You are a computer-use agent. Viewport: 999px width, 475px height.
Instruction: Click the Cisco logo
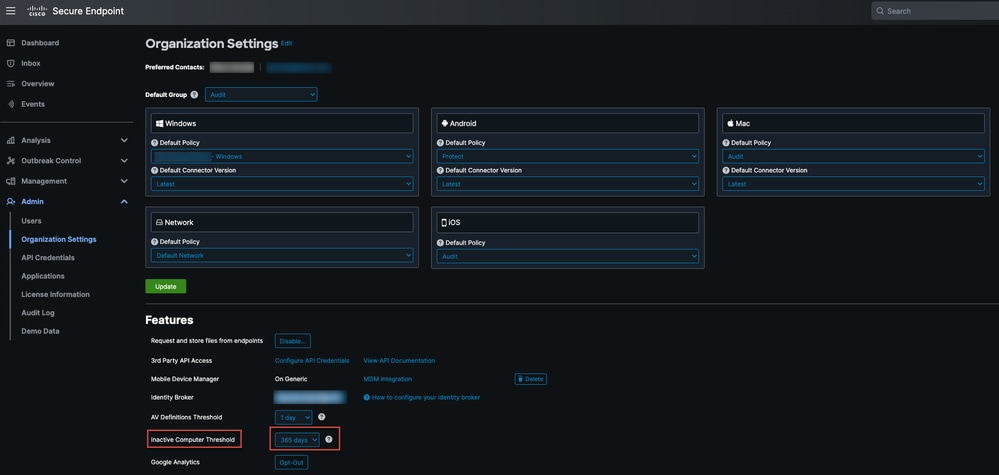pyautogui.click(x=36, y=11)
